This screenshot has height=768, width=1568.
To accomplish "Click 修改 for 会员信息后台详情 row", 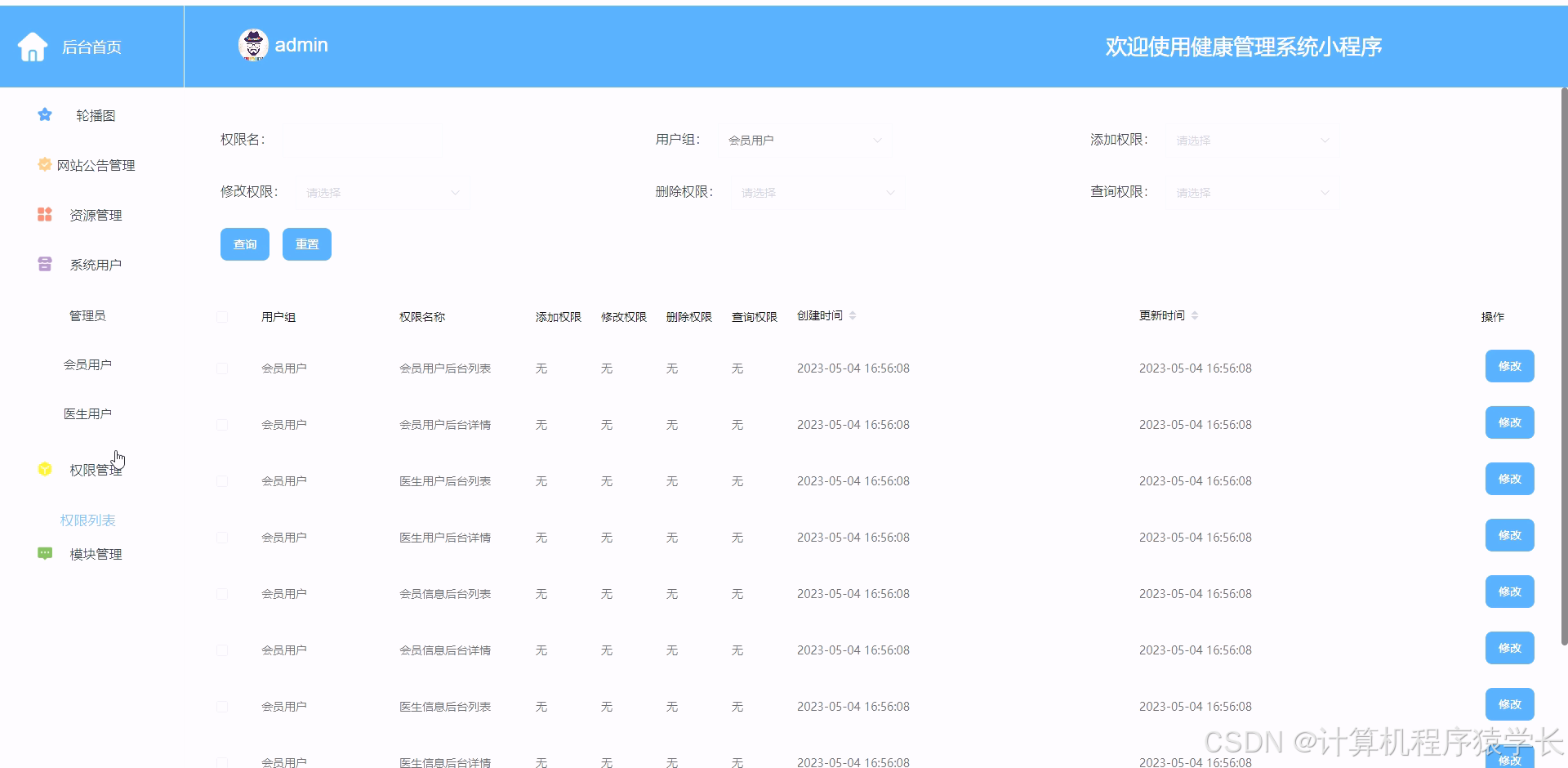I will [1509, 648].
